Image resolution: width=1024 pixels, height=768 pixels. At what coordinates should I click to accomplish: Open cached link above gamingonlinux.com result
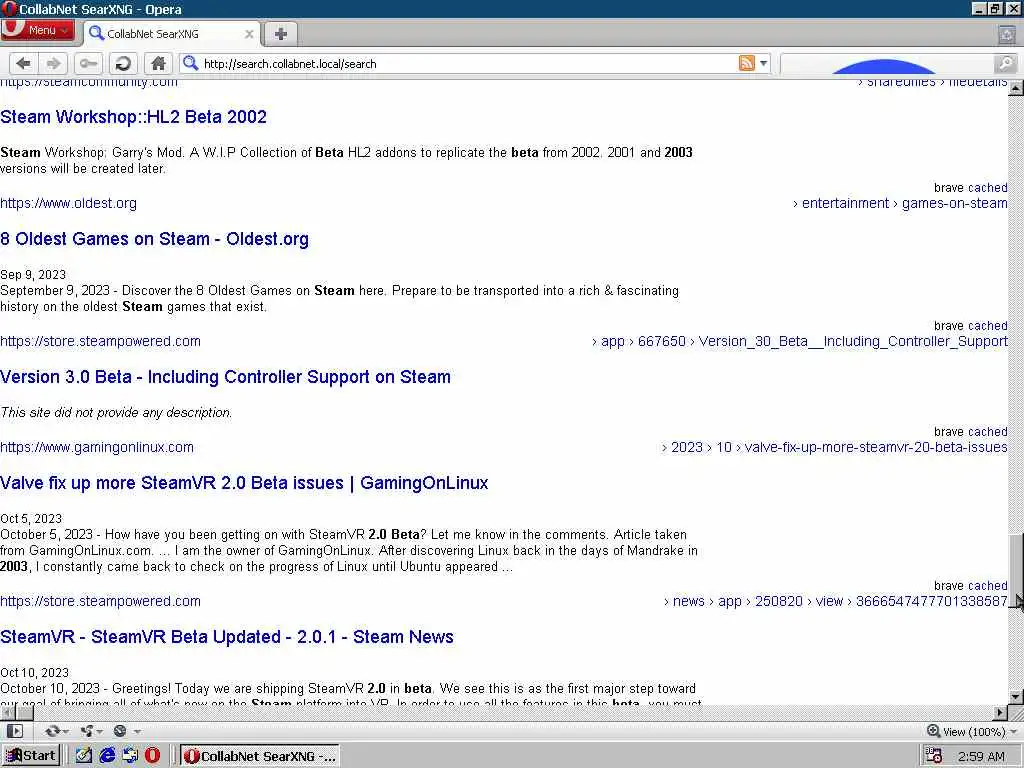click(987, 432)
